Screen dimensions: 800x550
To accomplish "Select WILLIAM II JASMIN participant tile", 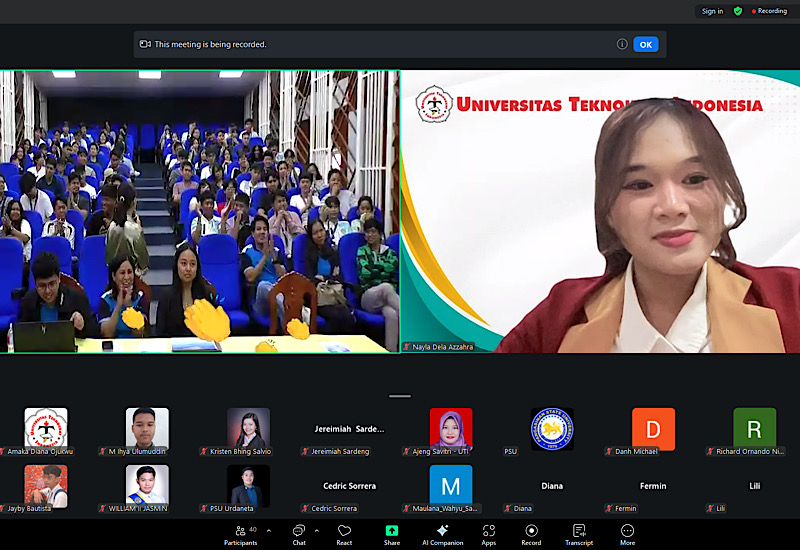I will pos(147,488).
